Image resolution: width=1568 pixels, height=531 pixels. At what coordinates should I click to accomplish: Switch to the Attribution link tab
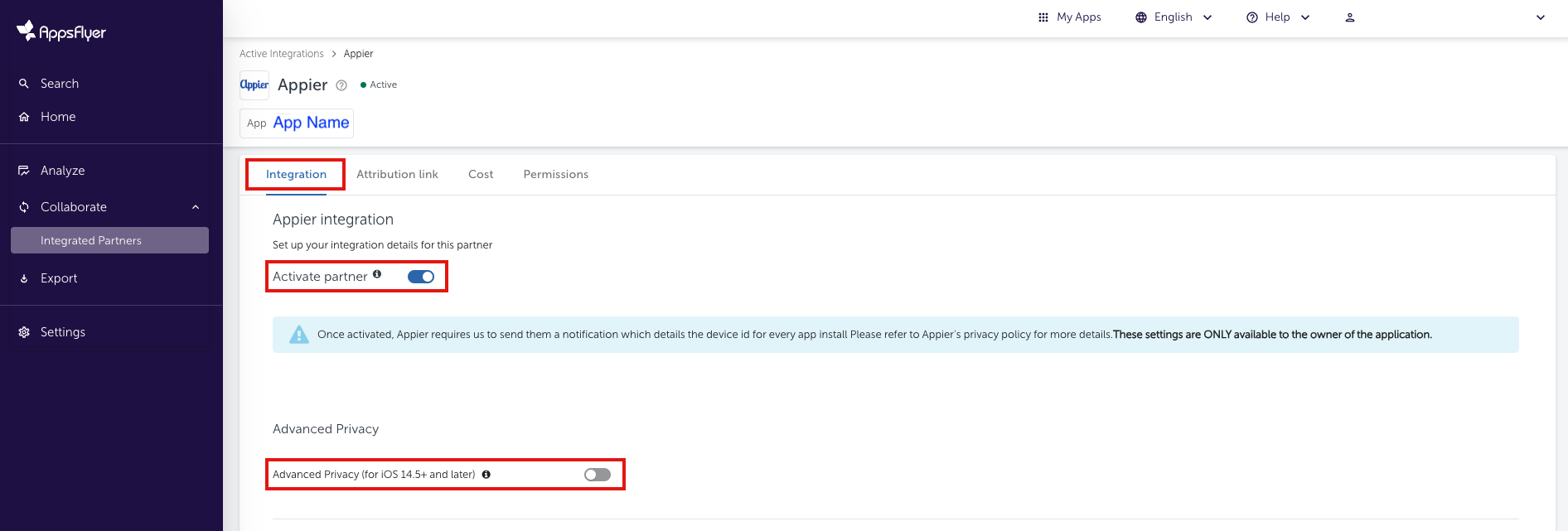pyautogui.click(x=397, y=174)
